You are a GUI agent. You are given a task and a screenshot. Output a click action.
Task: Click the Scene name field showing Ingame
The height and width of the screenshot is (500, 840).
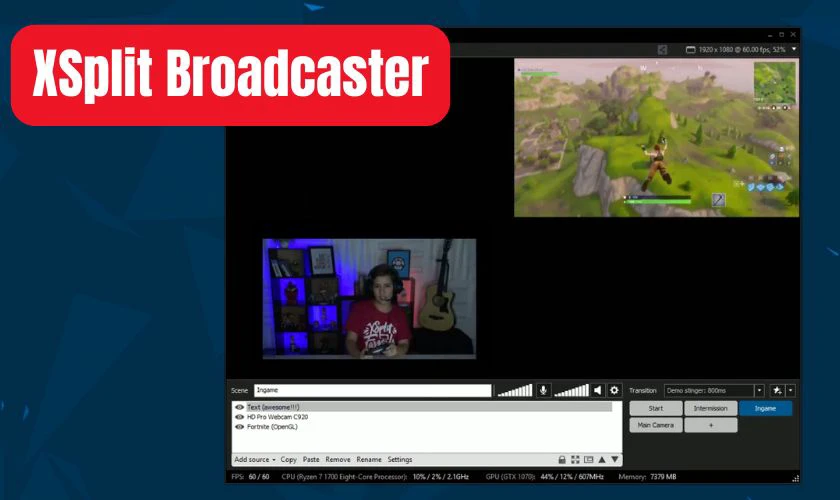[372, 390]
